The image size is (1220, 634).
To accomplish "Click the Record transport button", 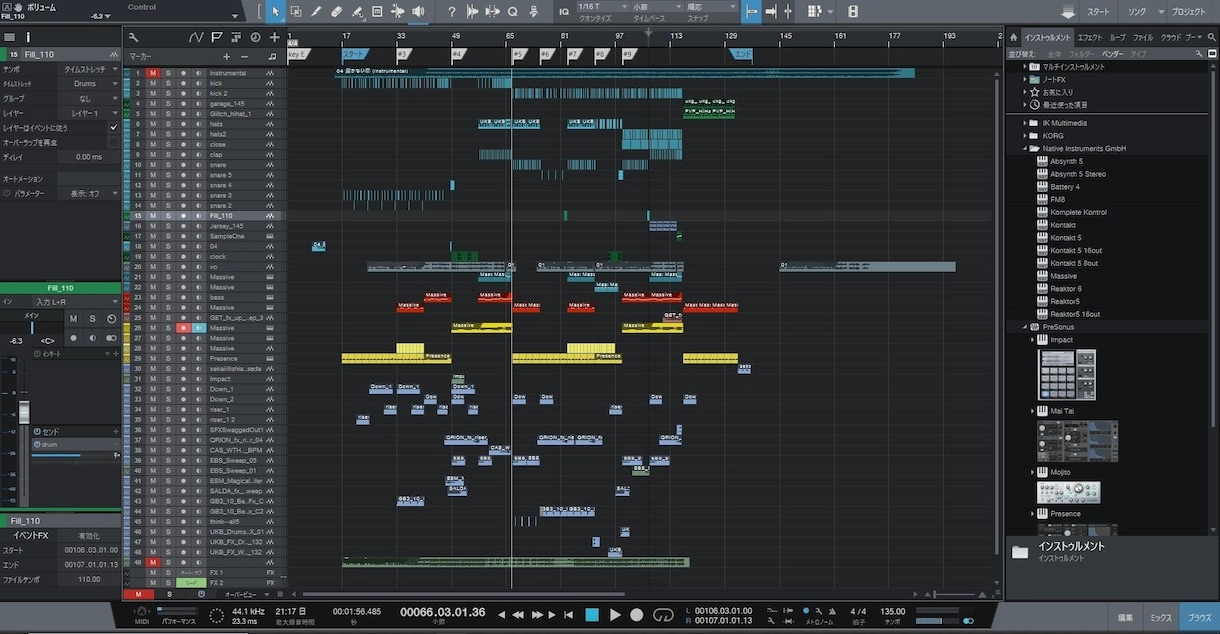I will tap(637, 615).
